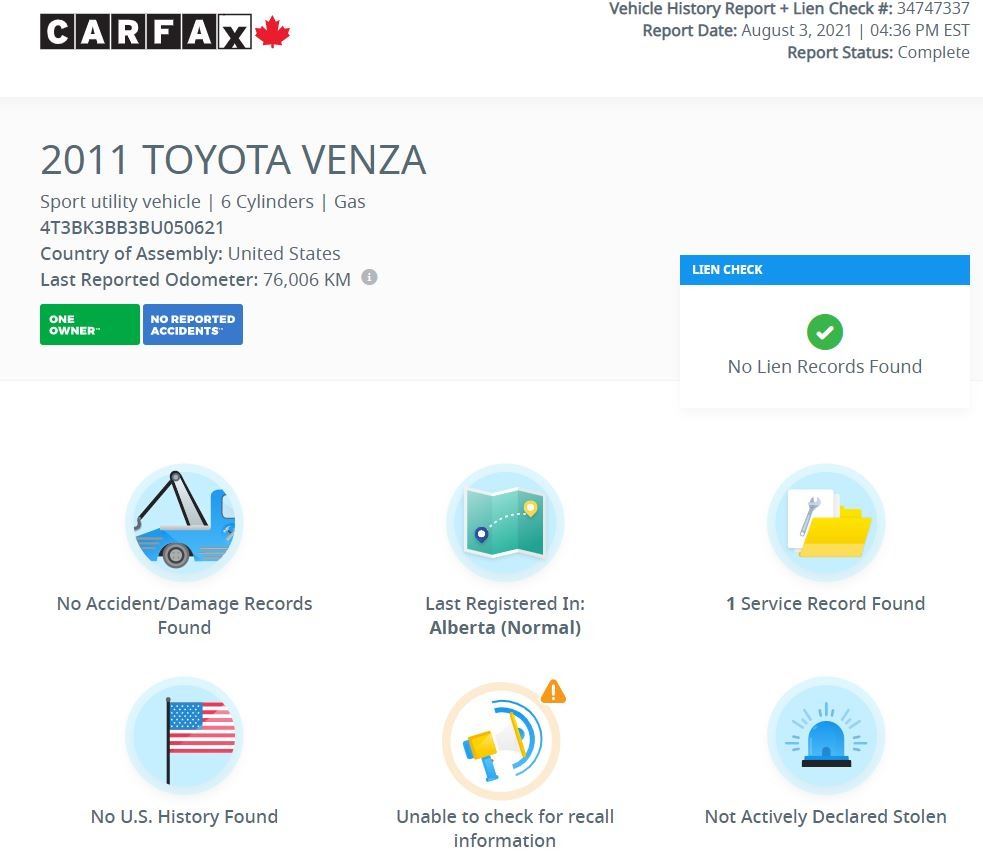Open the service record folder icon

[x=825, y=522]
